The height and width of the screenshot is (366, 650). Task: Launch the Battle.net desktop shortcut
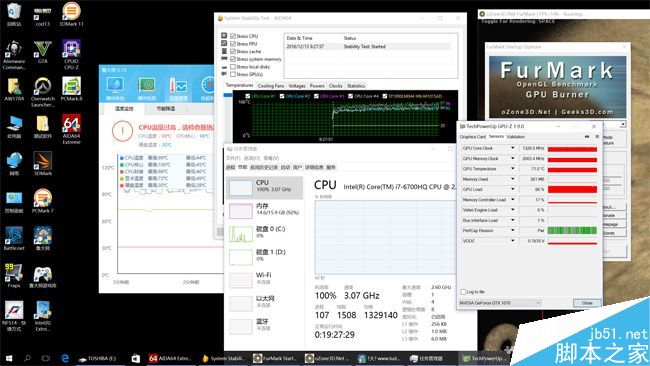pos(14,239)
